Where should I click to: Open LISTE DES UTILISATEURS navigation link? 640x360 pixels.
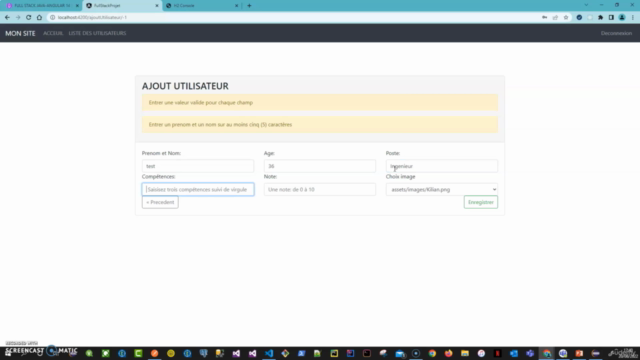[x=97, y=33]
